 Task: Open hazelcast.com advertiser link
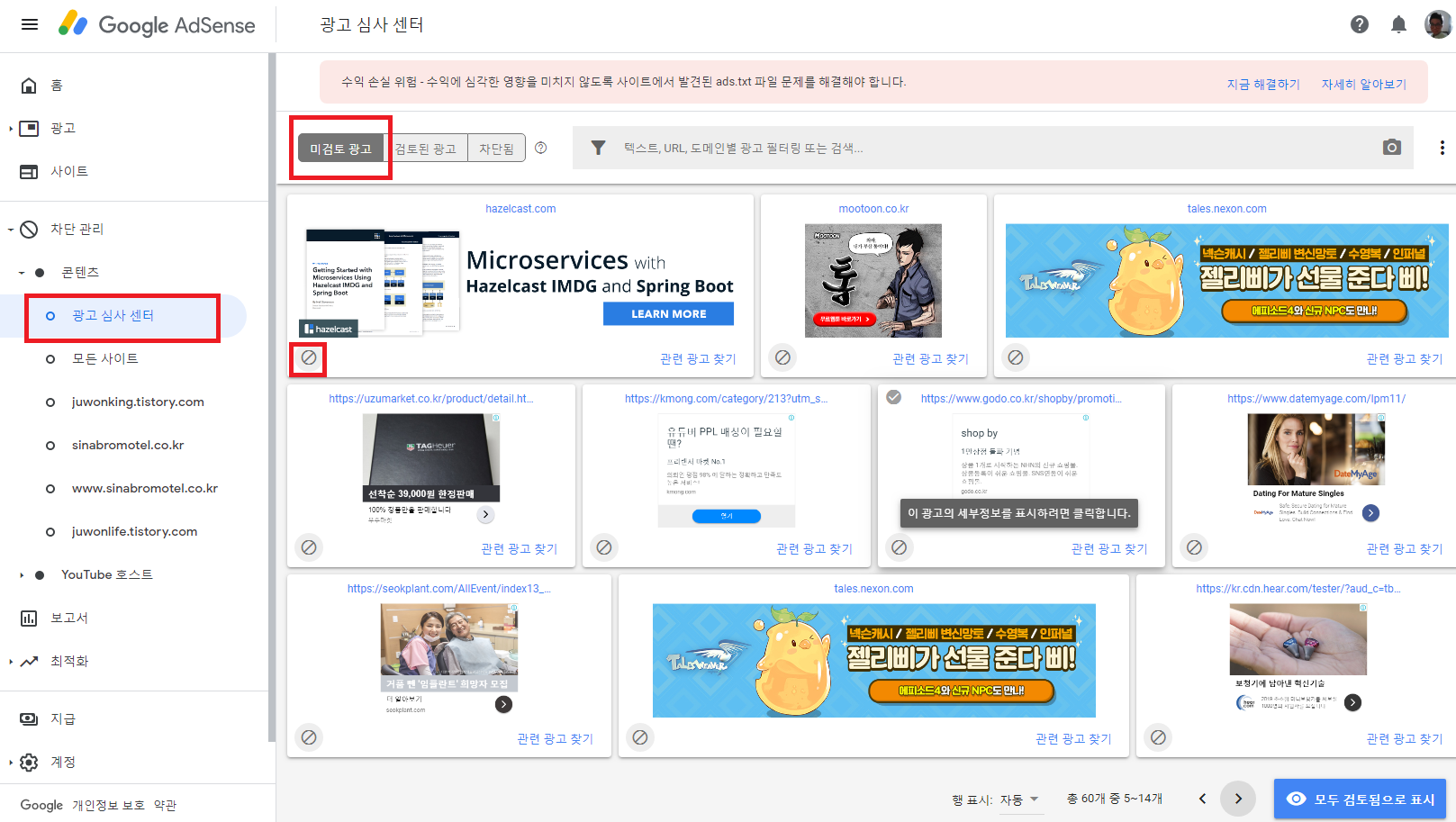click(520, 208)
